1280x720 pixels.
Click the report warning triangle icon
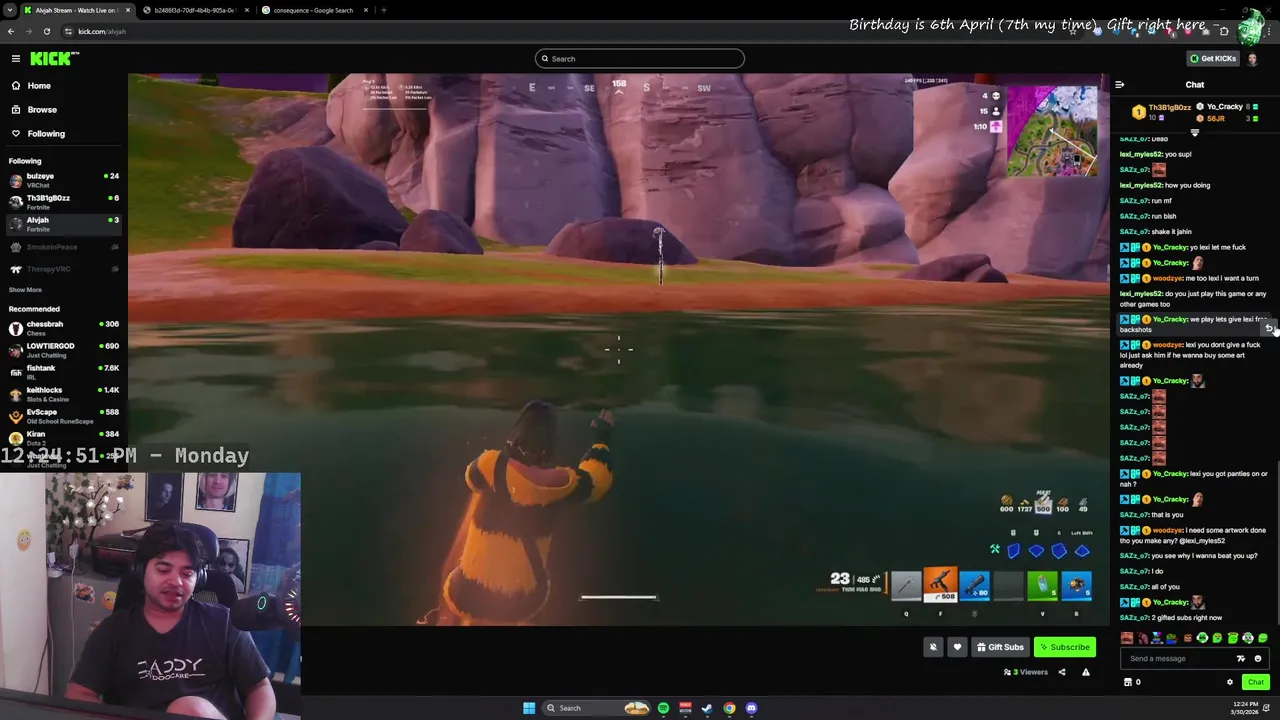coord(1086,672)
